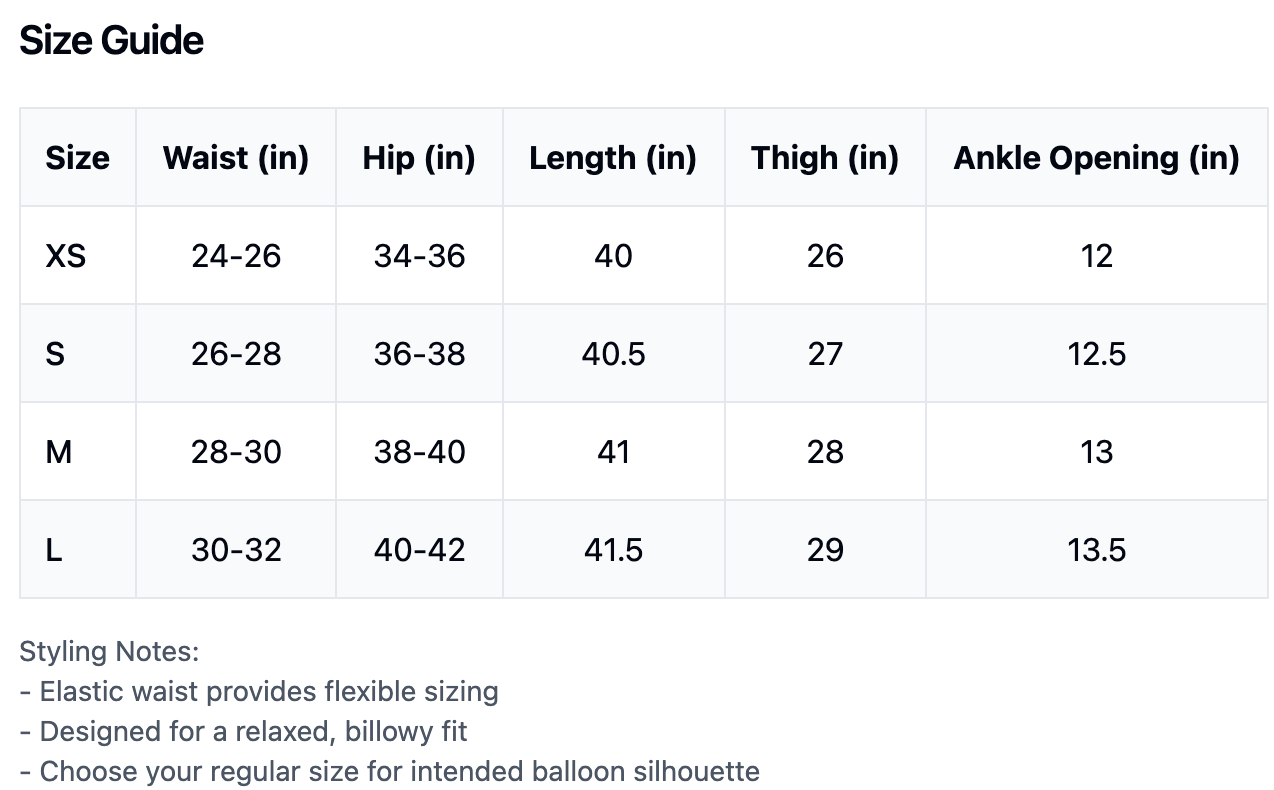Select the Waist (in) column header
The height and width of the screenshot is (790, 1274).
pos(236,158)
